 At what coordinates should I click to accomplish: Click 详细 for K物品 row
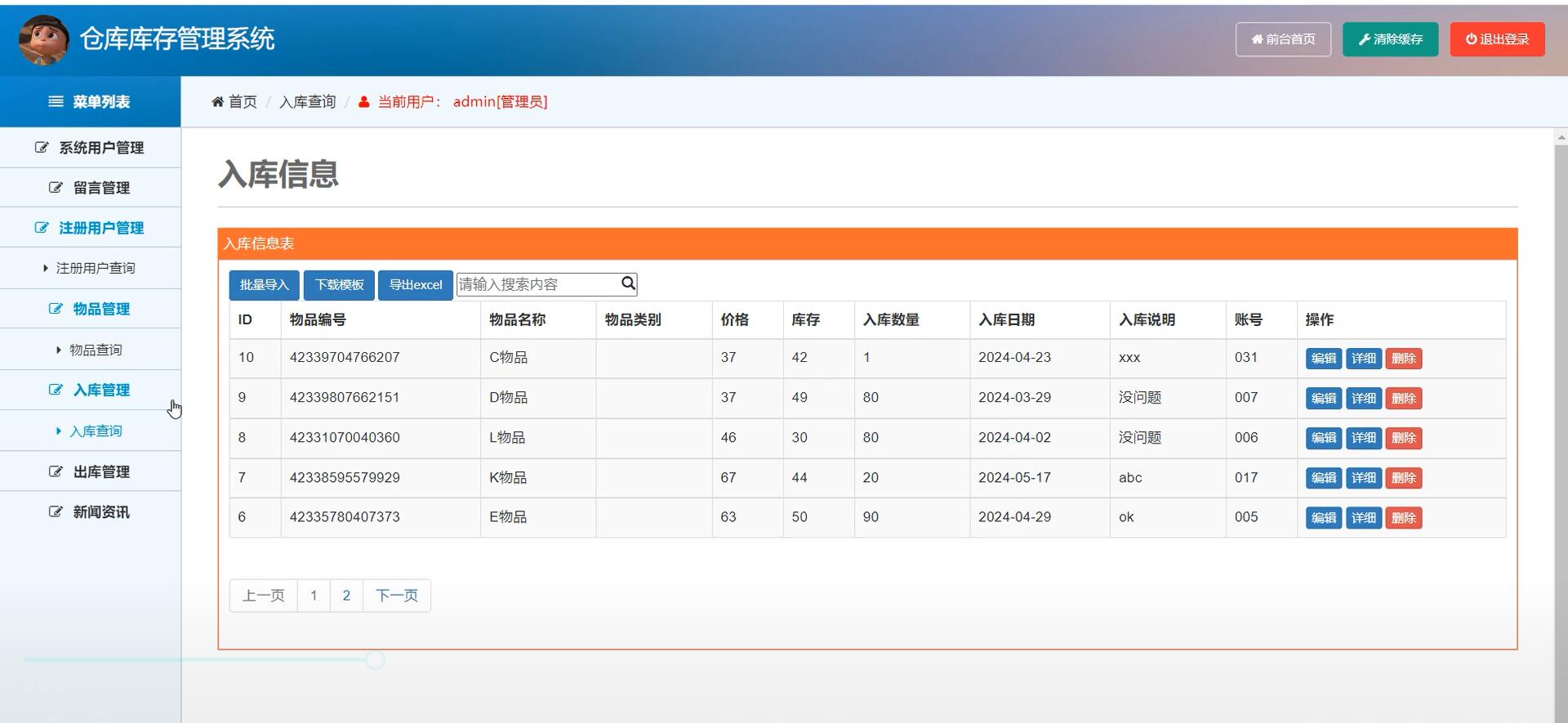(1363, 478)
